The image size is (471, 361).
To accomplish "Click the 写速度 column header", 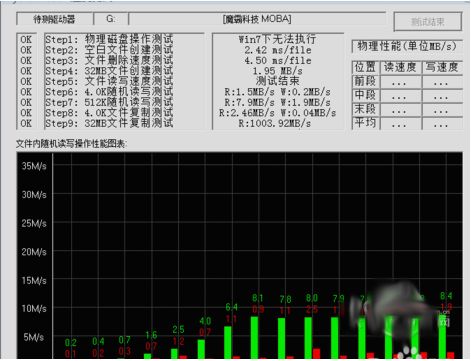I will pyautogui.click(x=442, y=67).
